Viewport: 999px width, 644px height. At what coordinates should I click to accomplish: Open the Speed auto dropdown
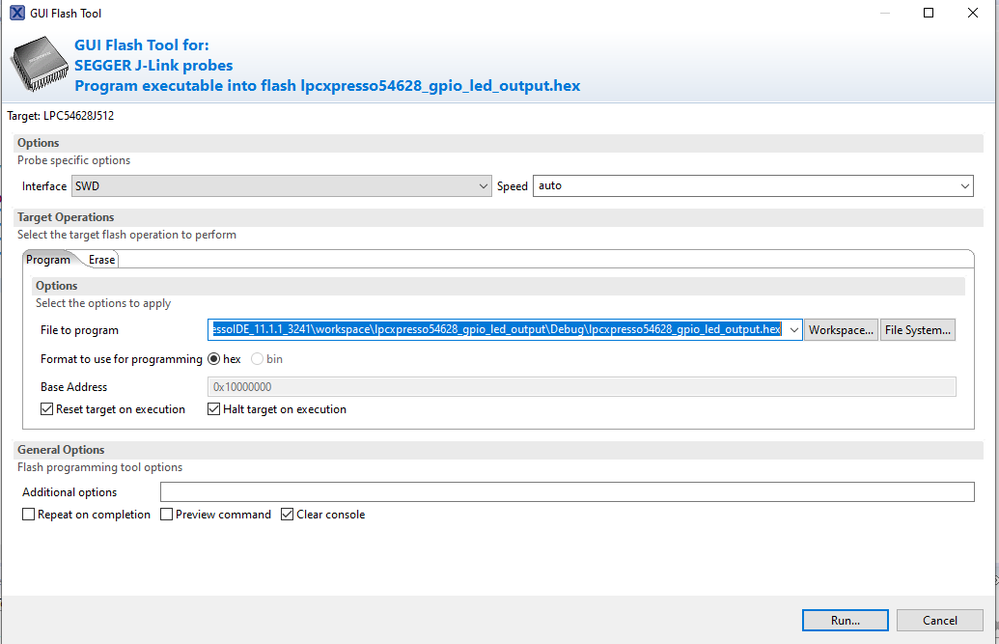click(753, 186)
